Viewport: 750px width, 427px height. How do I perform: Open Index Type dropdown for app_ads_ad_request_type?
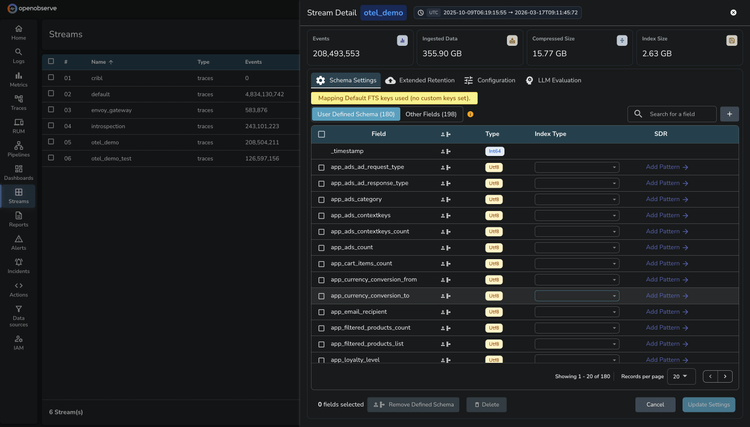tap(577, 167)
